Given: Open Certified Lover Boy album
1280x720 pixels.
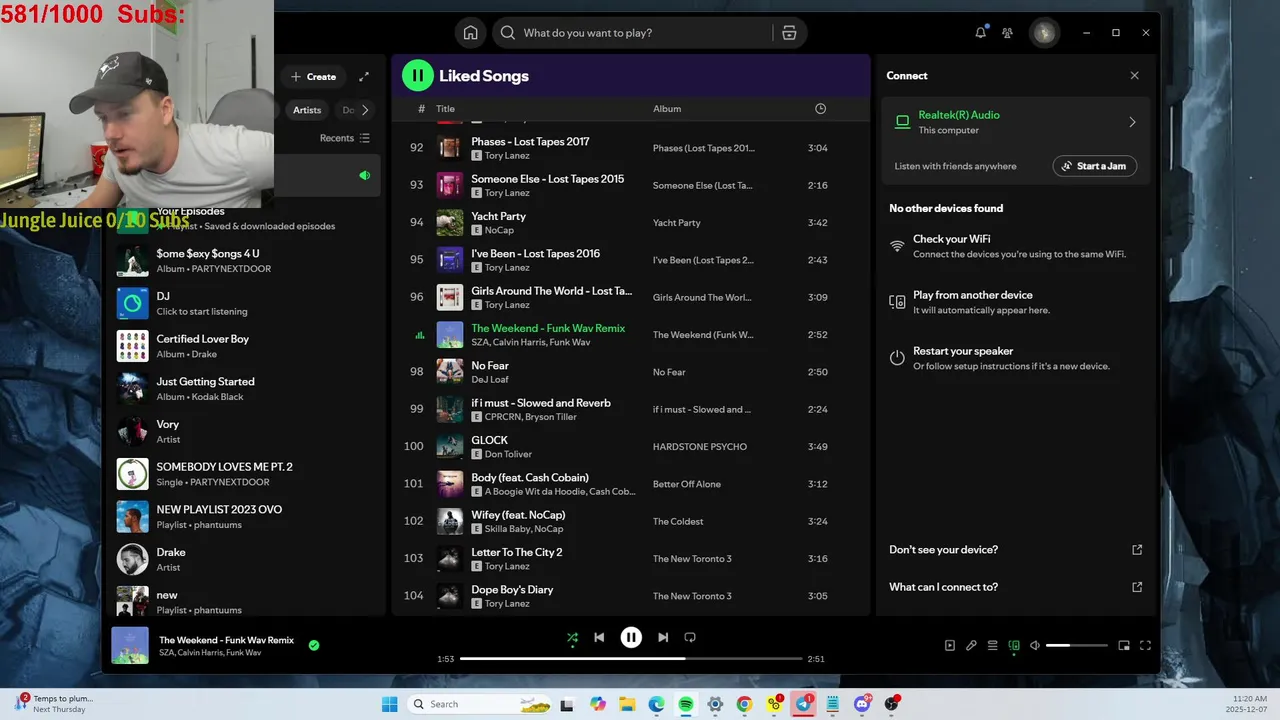Looking at the screenshot, I should [x=245, y=346].
